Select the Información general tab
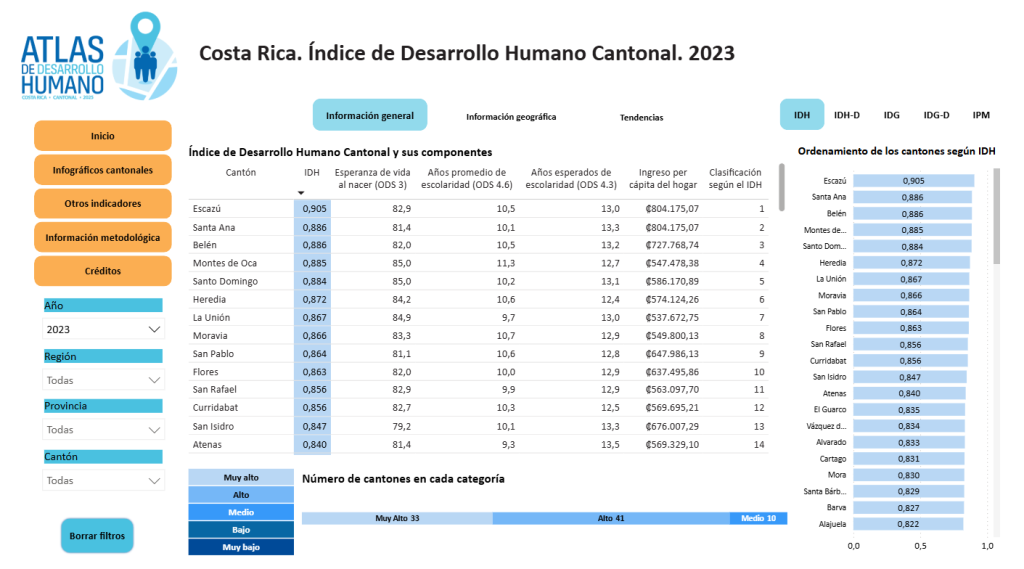The image size is (1024, 569). coord(370,116)
